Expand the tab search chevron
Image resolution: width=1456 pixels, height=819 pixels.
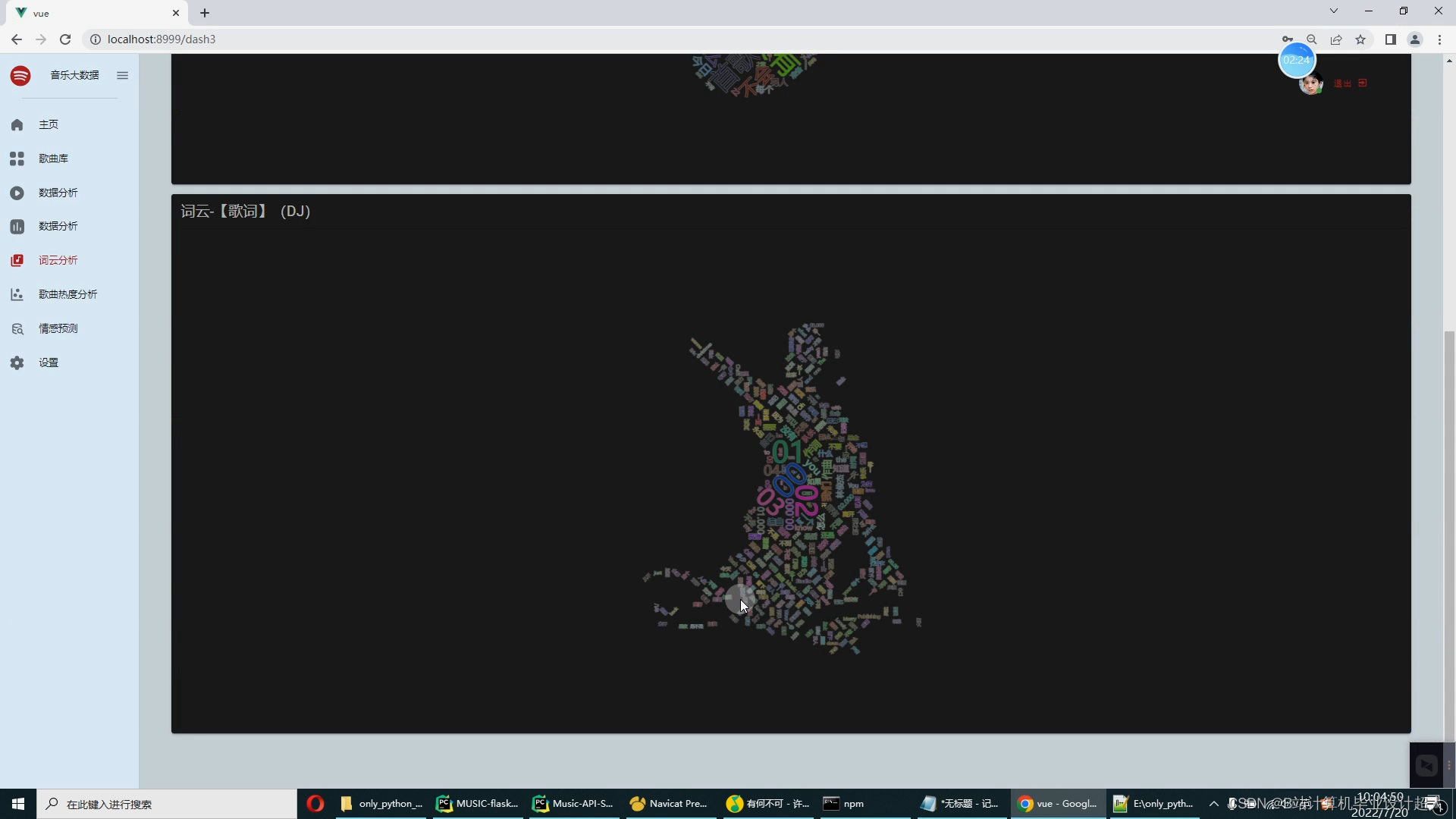click(1334, 11)
